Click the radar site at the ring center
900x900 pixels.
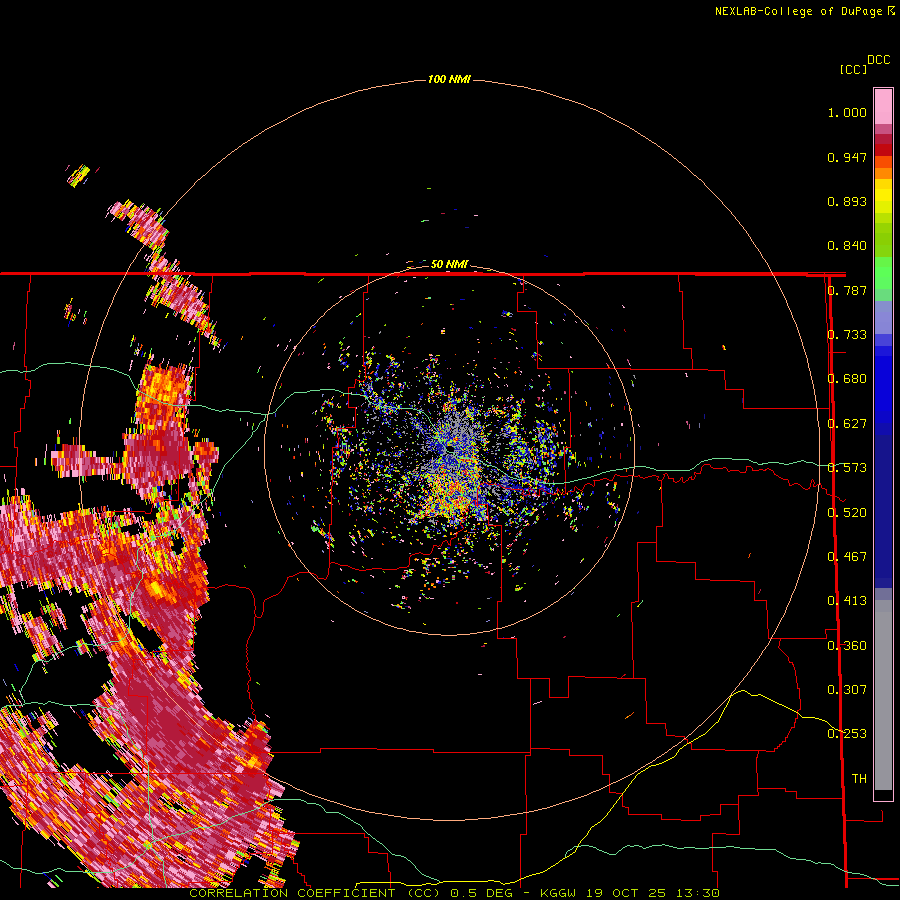[450, 448]
